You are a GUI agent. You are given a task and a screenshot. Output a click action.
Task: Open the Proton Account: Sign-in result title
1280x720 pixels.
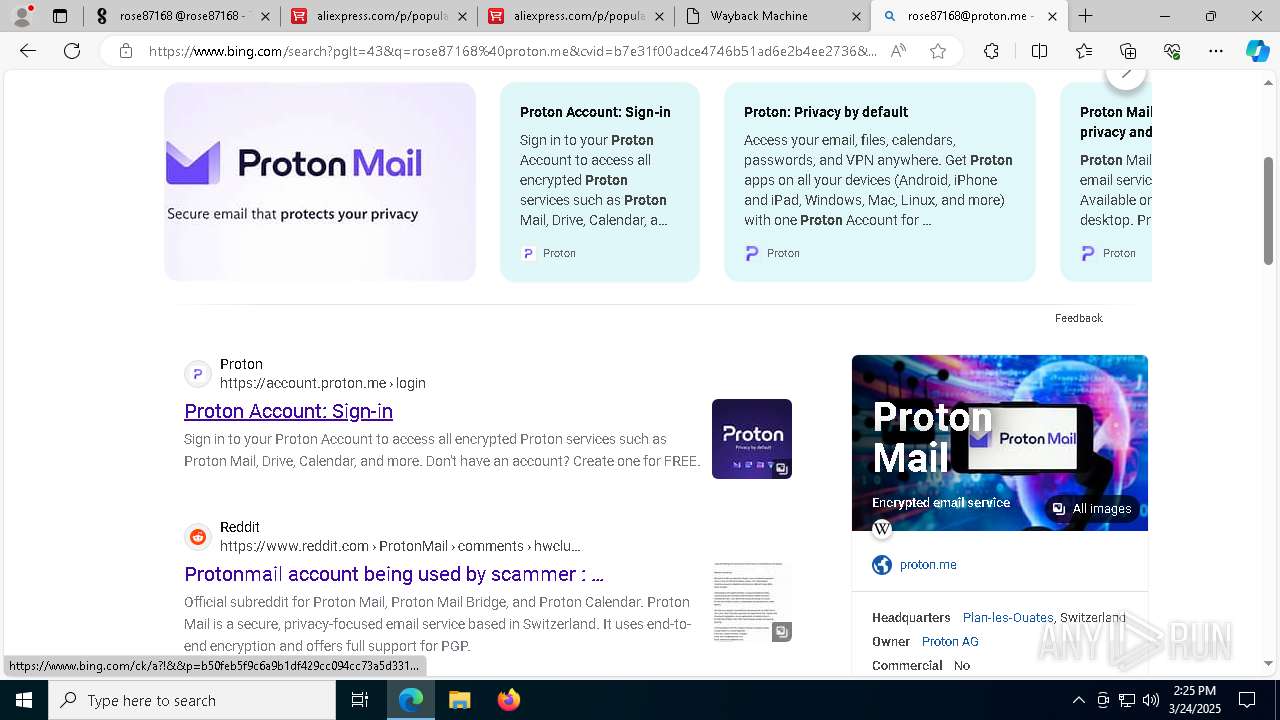pos(288,411)
